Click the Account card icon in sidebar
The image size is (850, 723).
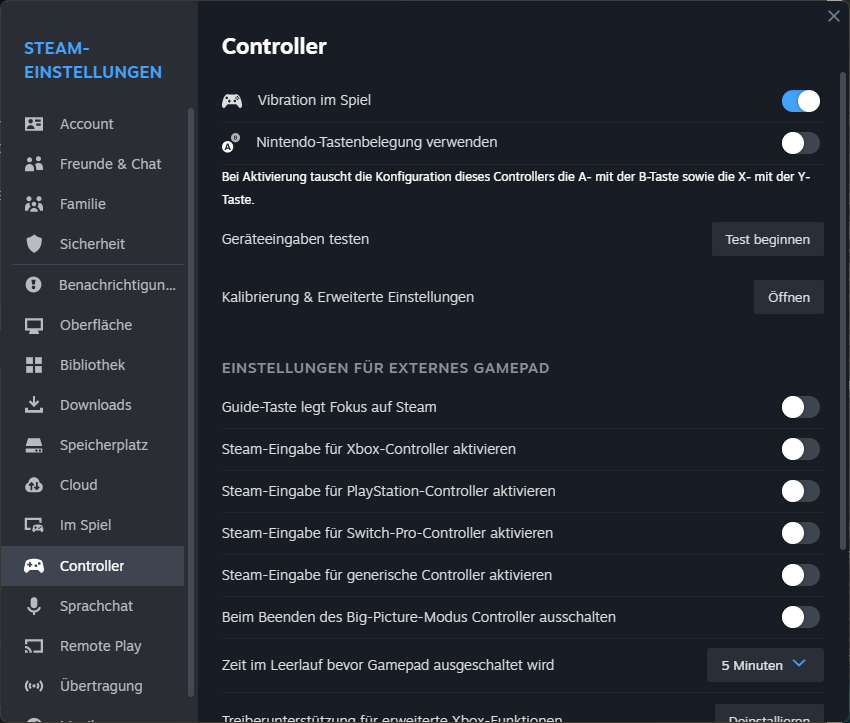[x=34, y=124]
